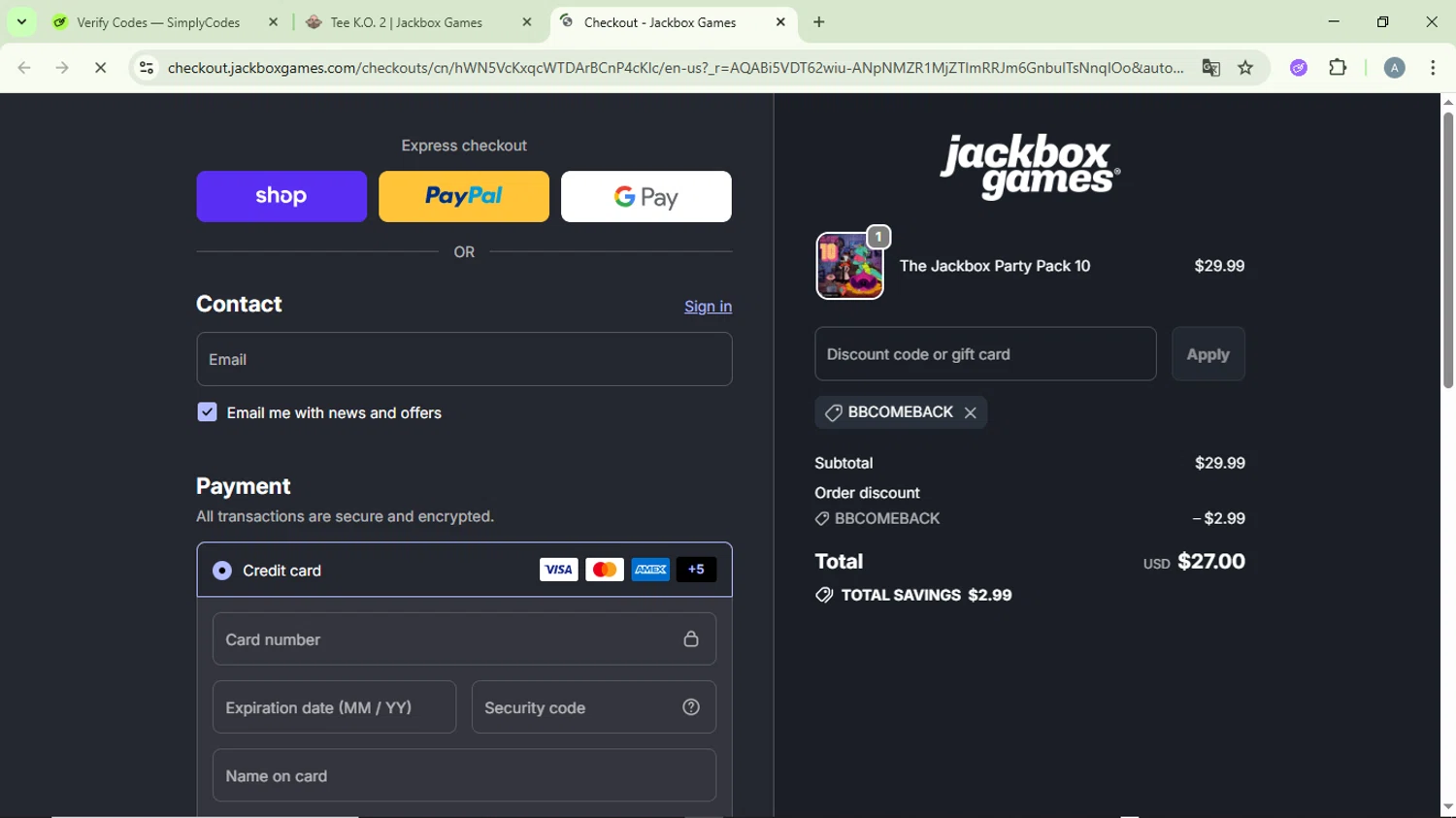Restore down the browser window
Screen dimensions: 1456x818
(x=1383, y=21)
